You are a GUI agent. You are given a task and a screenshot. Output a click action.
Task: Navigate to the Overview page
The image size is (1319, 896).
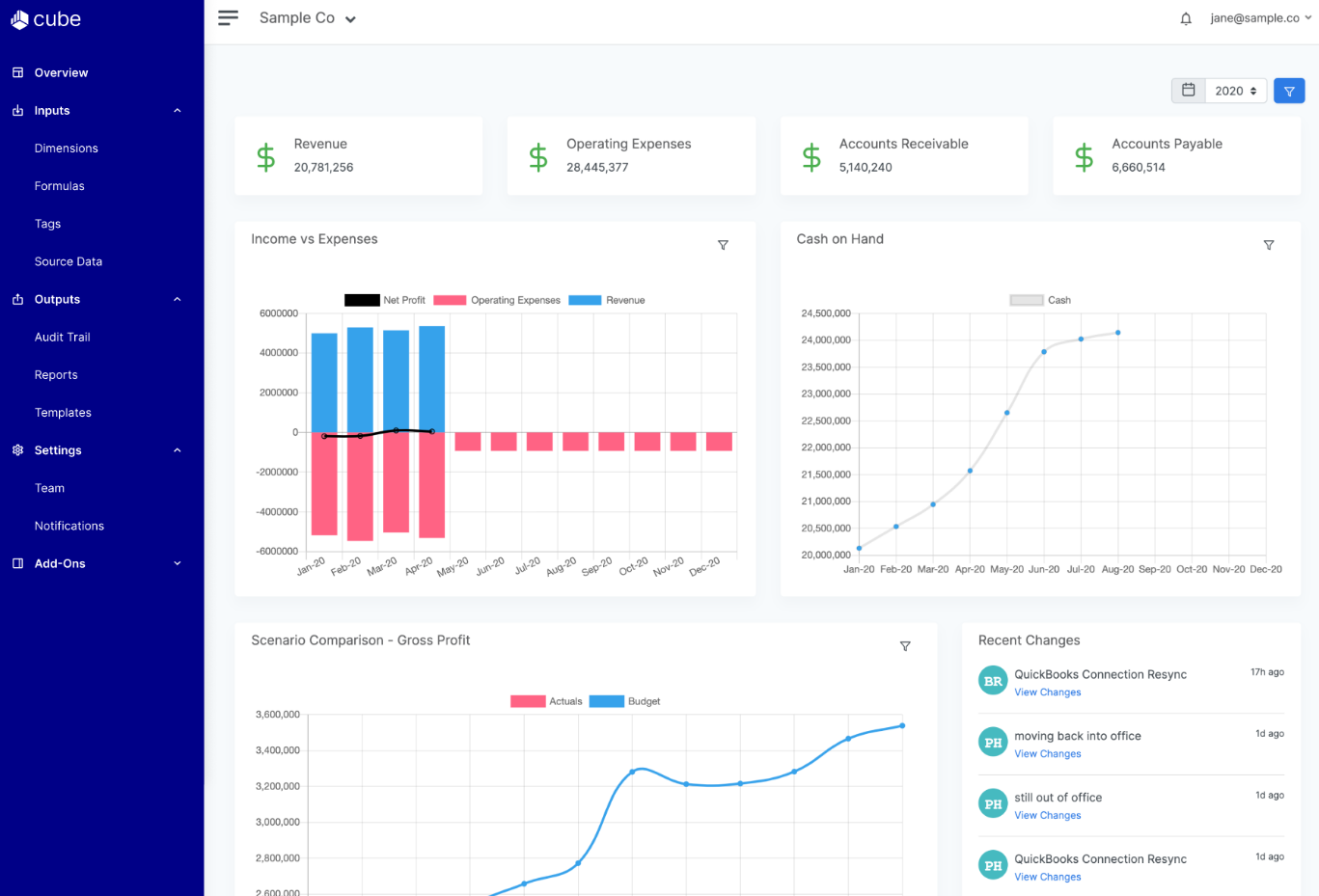[x=60, y=72]
